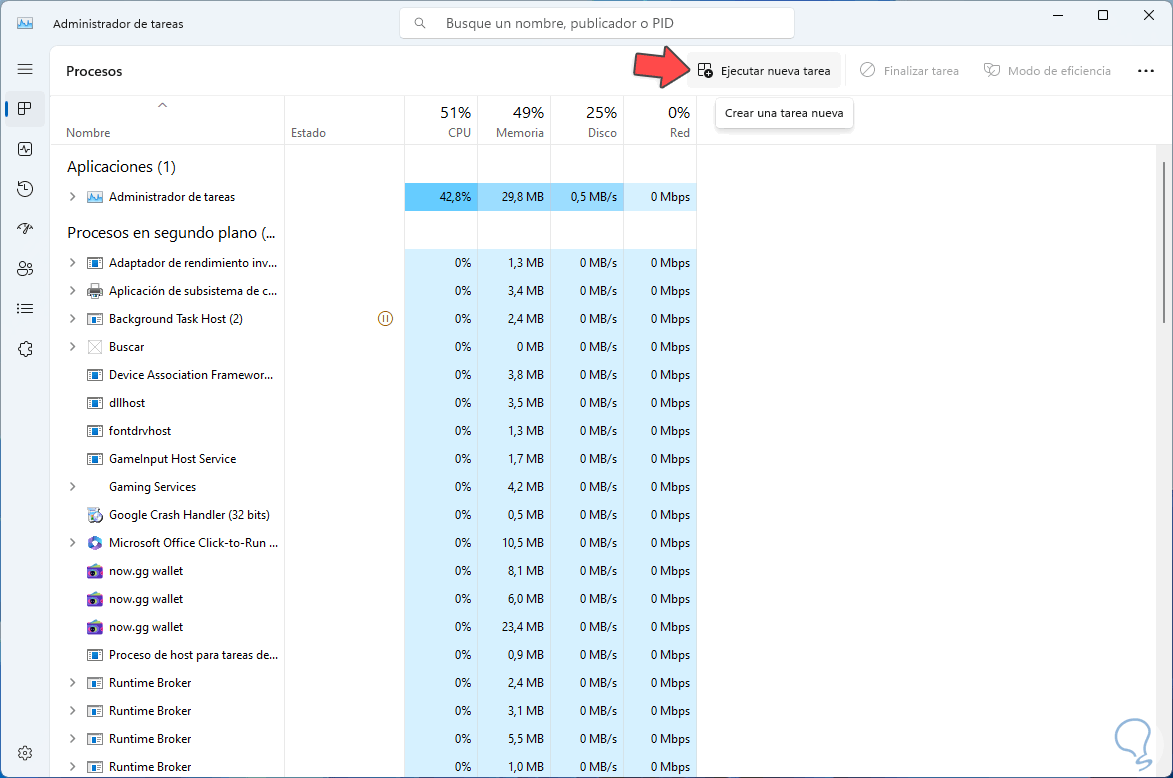This screenshot has width=1173, height=778.
Task: Click the Adaptador de rendimiento process icon
Action: (x=95, y=263)
